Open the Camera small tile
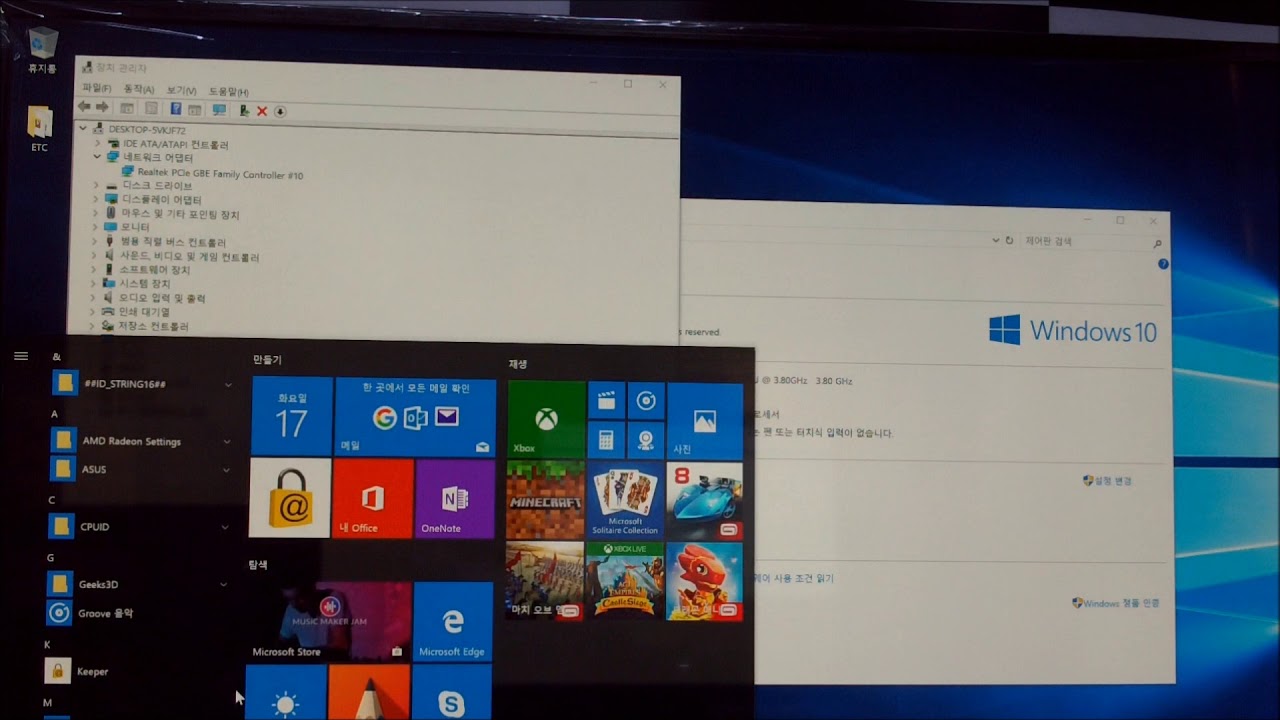1280x720 pixels. point(646,440)
